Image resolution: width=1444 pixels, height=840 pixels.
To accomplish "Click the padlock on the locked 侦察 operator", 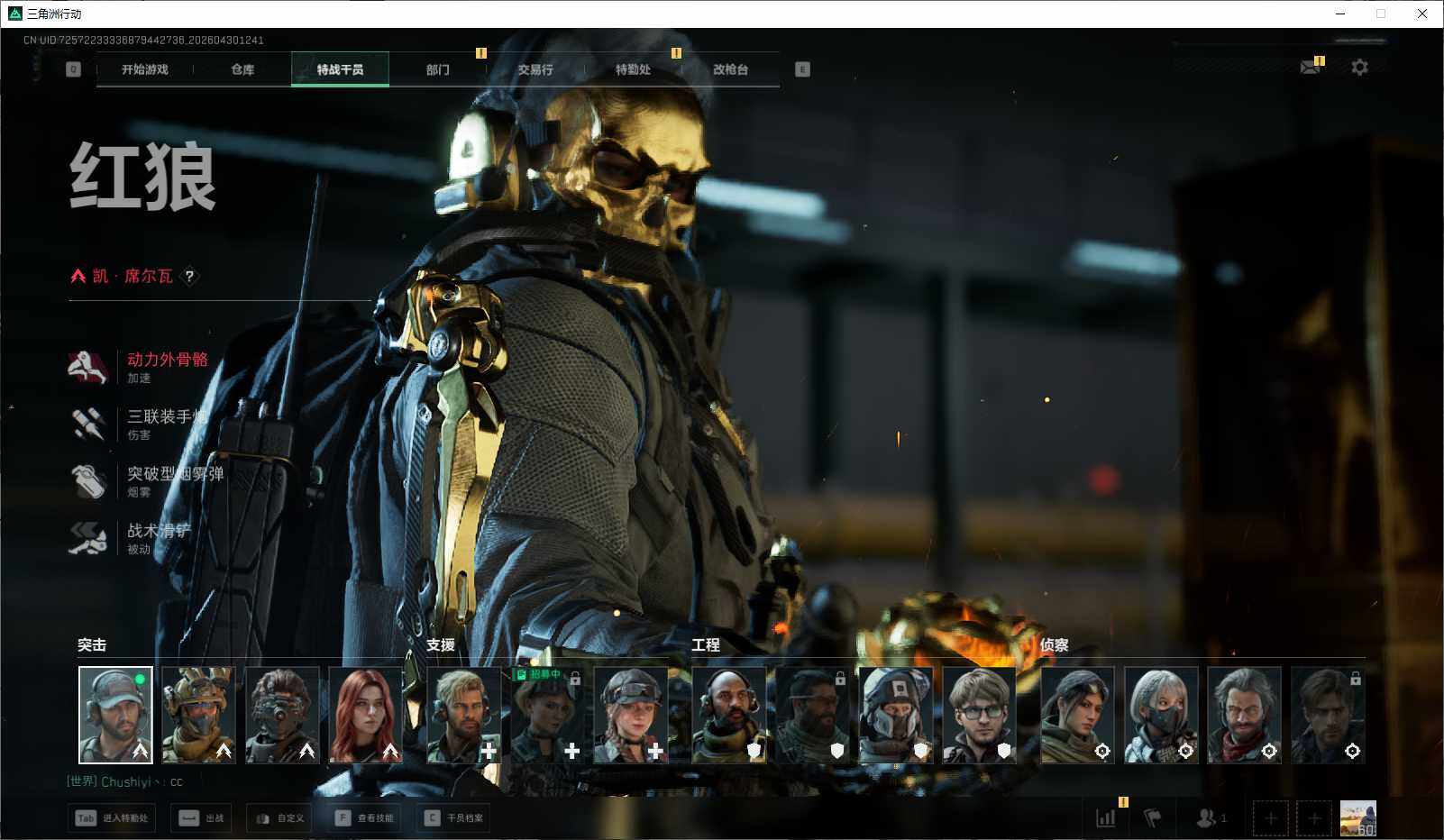I will point(1355,678).
